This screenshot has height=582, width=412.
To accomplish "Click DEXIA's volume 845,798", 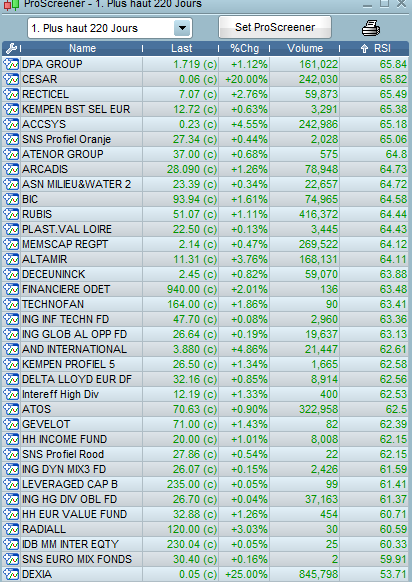I will (318, 575).
